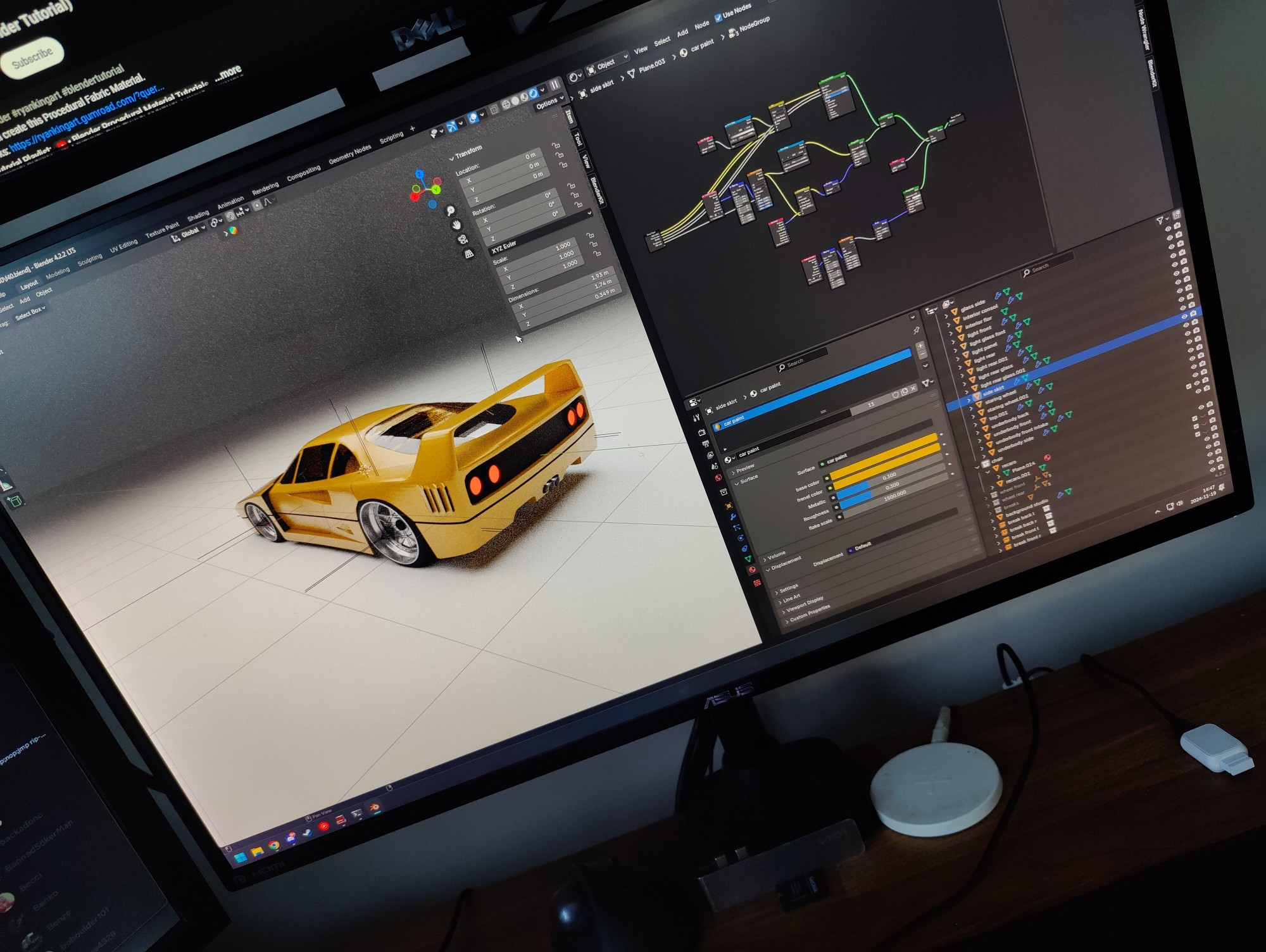Toggle the camera view icon in viewport

coord(463,239)
